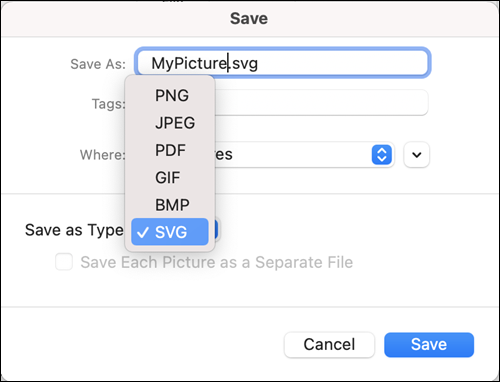500x382 pixels.
Task: Click the Tags: label
Action: point(109,104)
